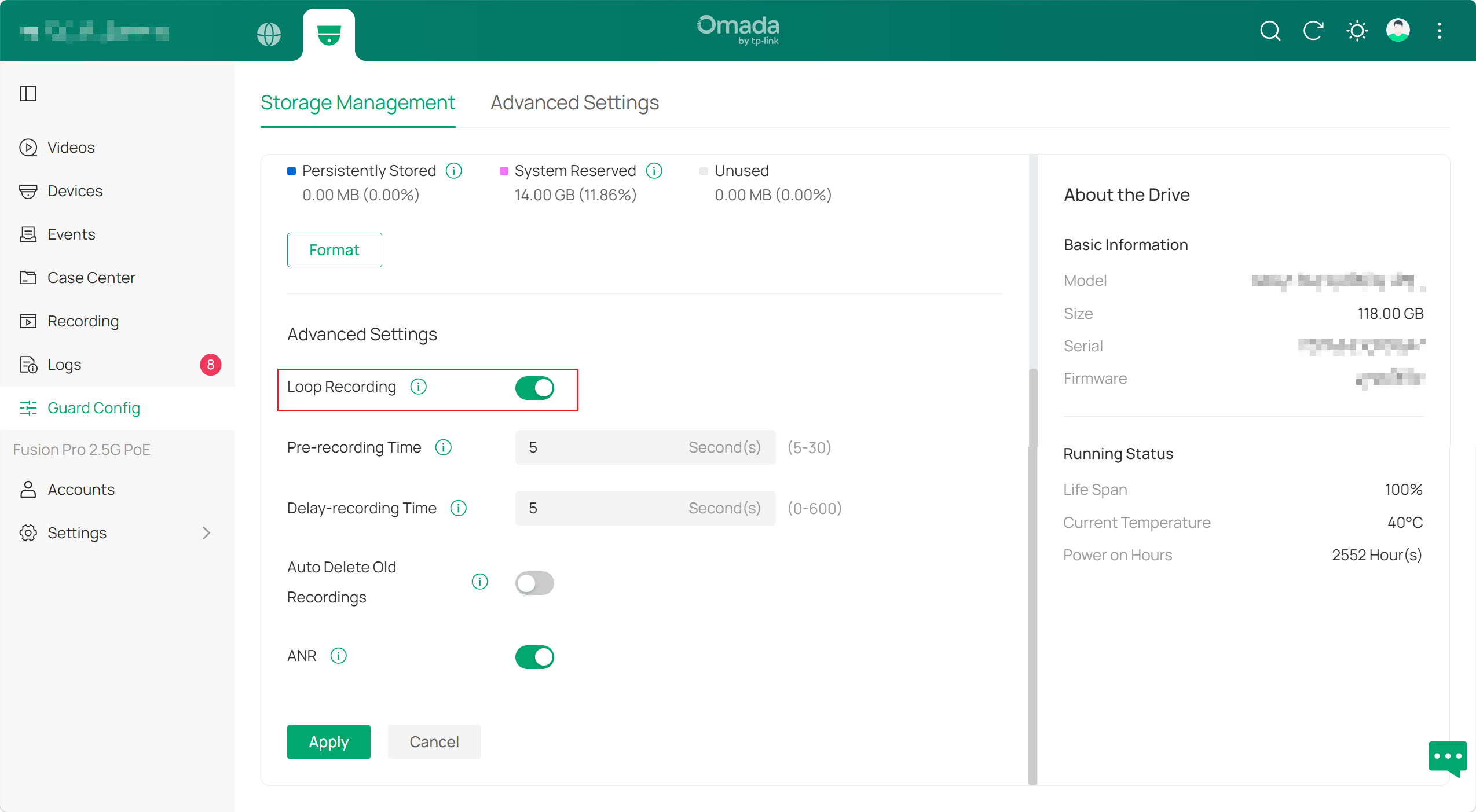1476x812 pixels.
Task: Click the Life Span '100%' value
Action: [1404, 490]
